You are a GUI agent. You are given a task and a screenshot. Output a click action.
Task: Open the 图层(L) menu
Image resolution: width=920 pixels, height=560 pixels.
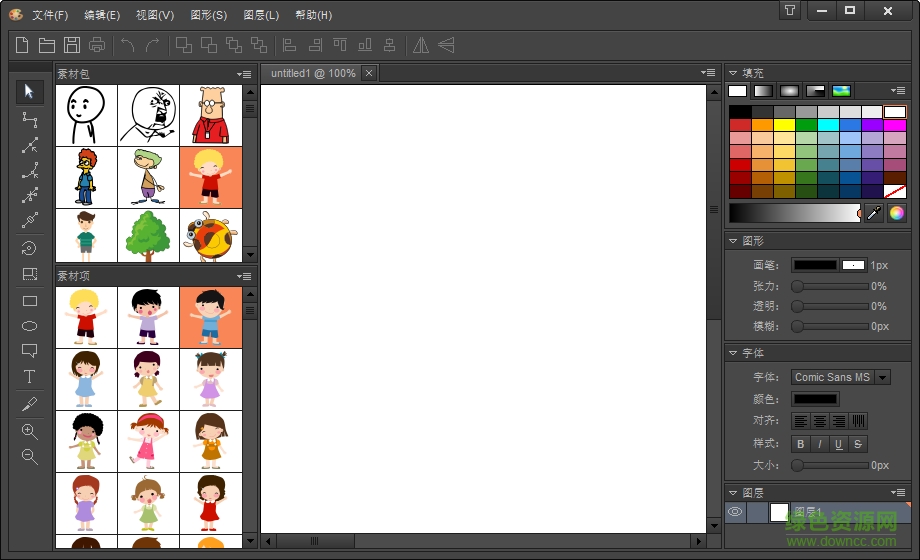[261, 15]
